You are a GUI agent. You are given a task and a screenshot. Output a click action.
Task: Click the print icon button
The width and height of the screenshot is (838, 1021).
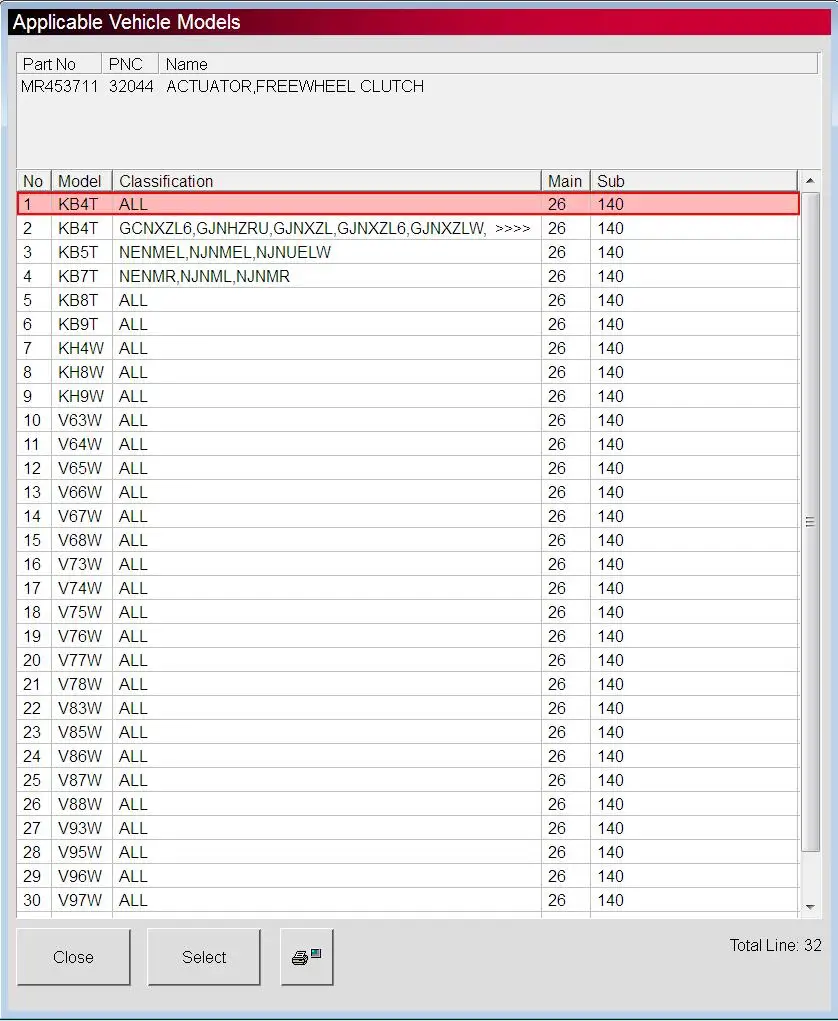tap(307, 957)
